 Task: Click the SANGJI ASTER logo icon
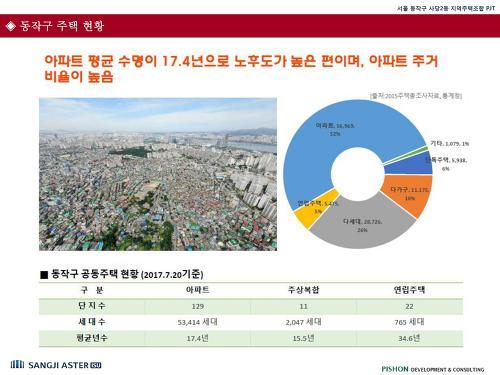[17, 364]
